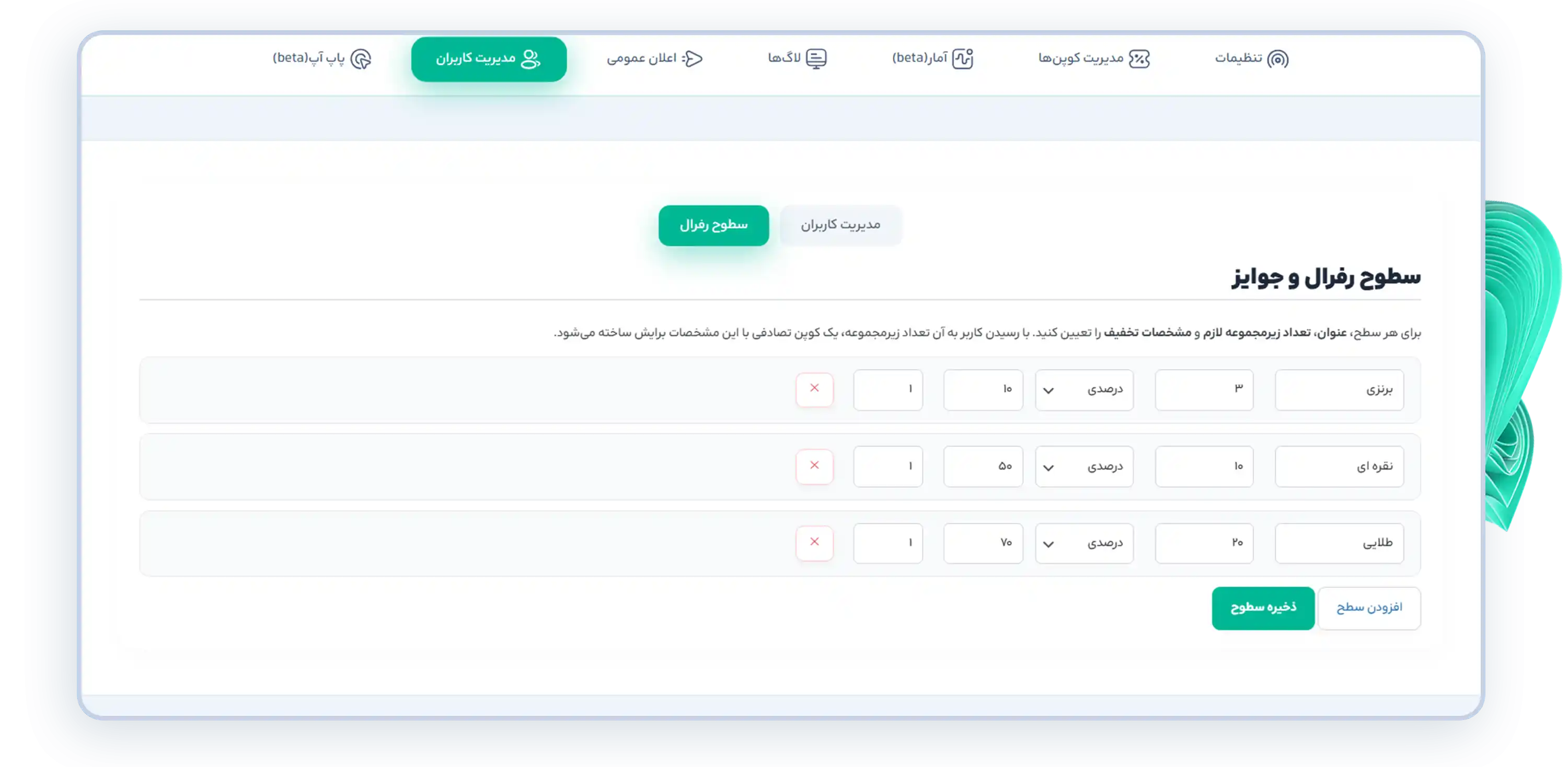Click the coupon management percent icon

tap(1139, 59)
